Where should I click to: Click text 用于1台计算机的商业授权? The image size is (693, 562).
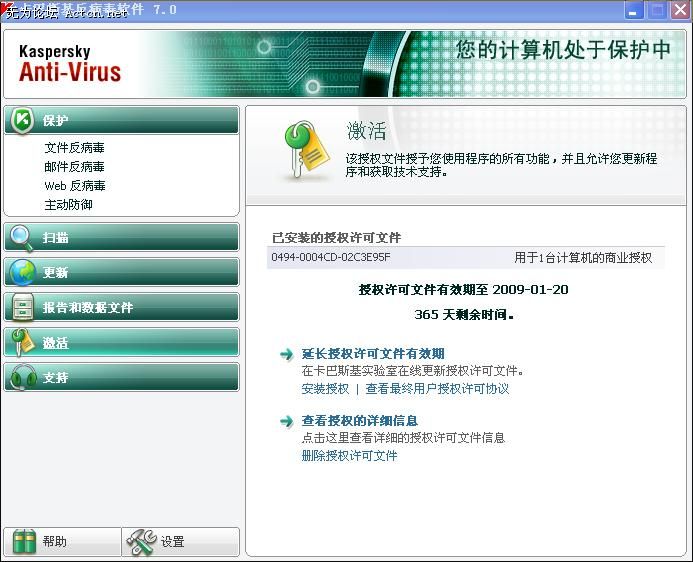point(583,258)
